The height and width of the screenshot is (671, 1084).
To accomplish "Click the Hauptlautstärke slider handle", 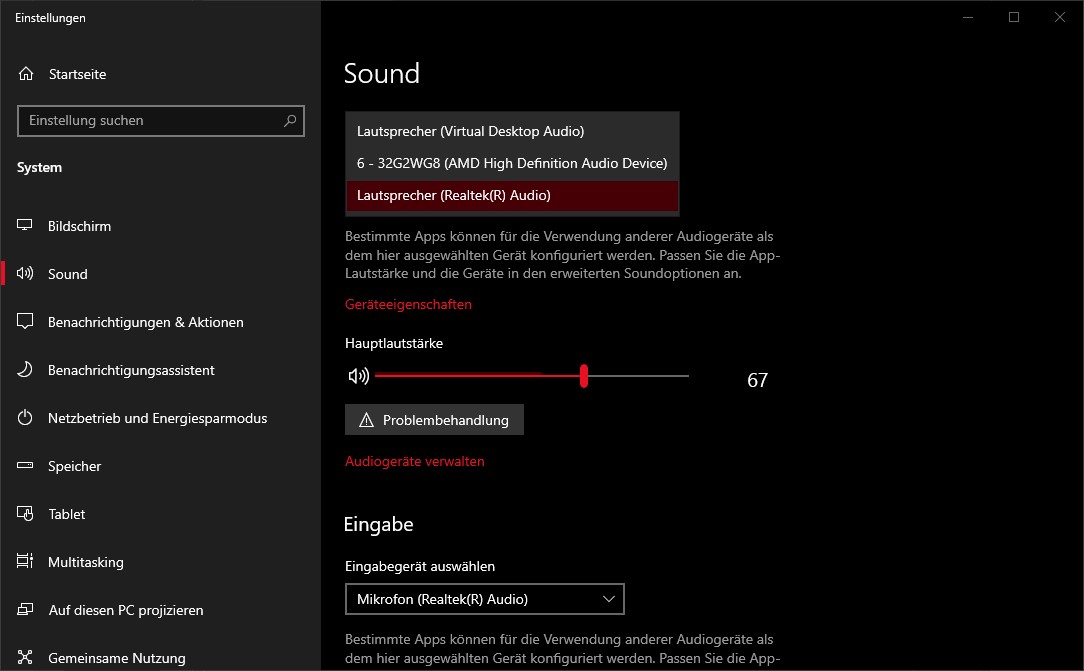I will (583, 376).
